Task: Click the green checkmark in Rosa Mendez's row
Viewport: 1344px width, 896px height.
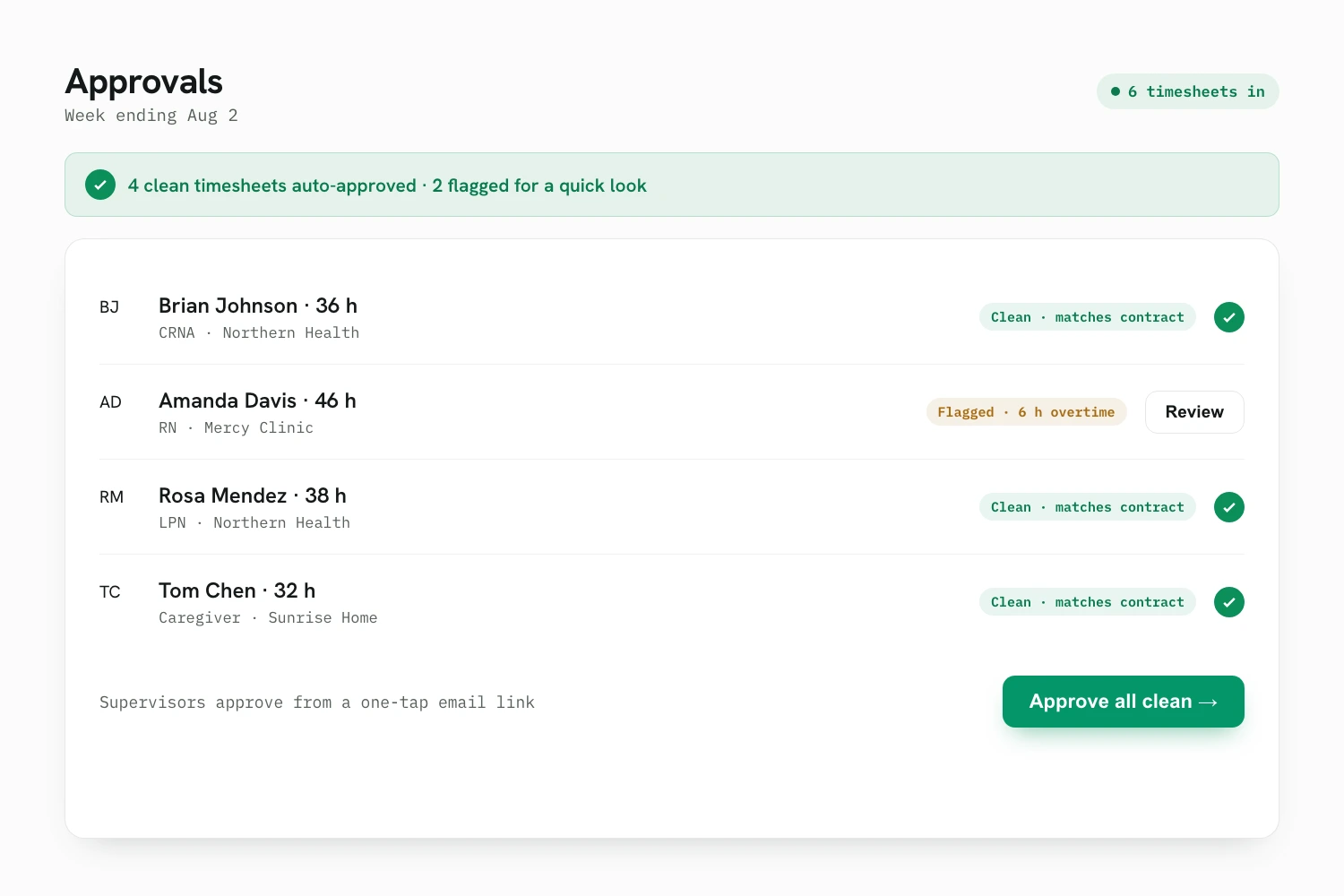Action: coord(1229,507)
